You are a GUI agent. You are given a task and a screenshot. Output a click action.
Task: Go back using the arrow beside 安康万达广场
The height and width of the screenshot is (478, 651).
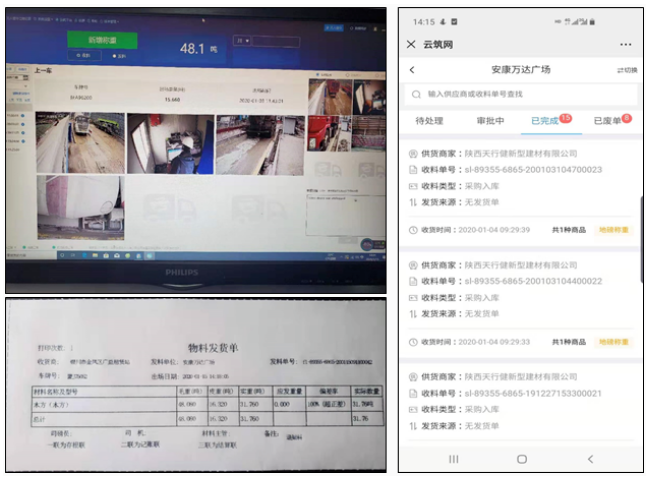pos(412,70)
